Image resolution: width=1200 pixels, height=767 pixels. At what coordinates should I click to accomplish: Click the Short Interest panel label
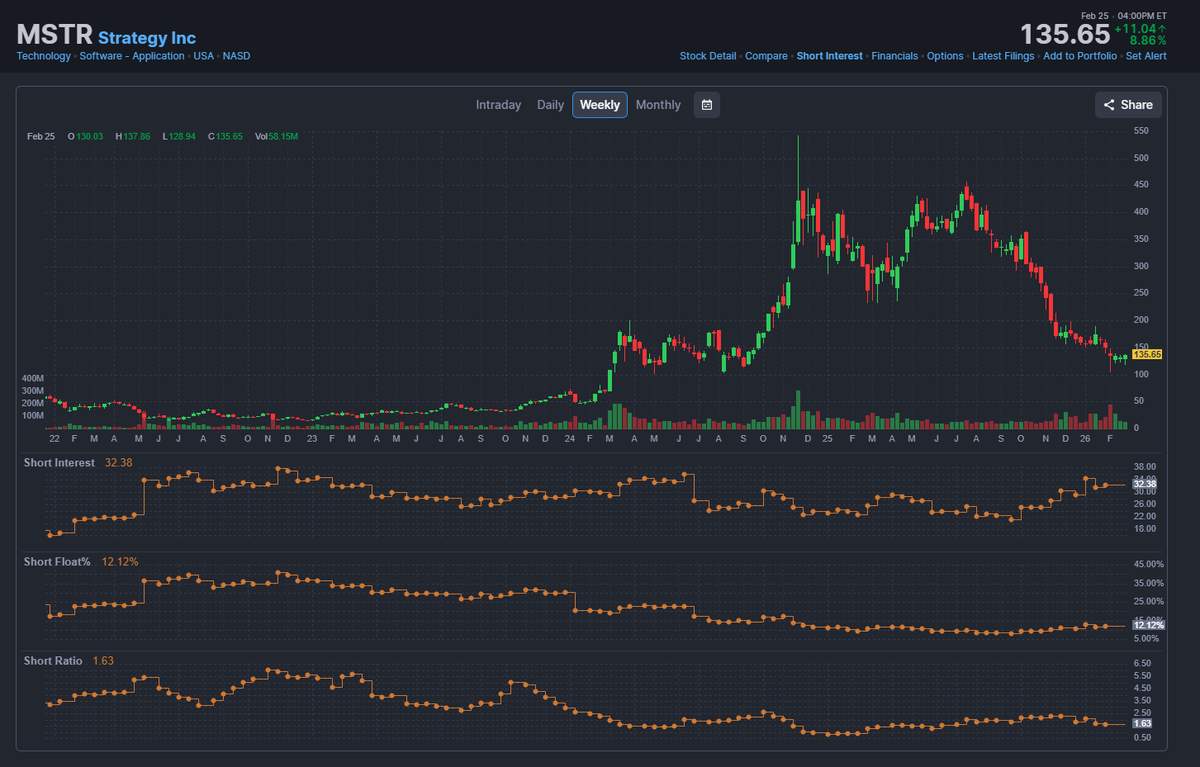pos(59,463)
